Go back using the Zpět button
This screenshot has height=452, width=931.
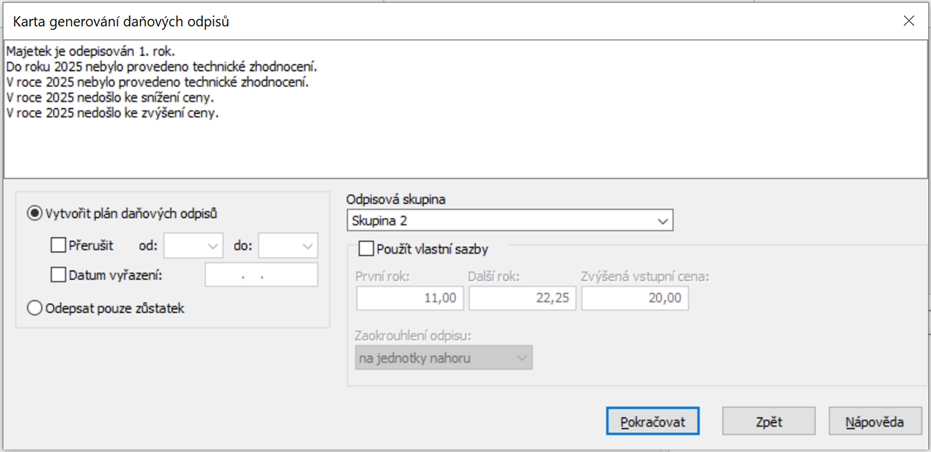[x=769, y=421]
